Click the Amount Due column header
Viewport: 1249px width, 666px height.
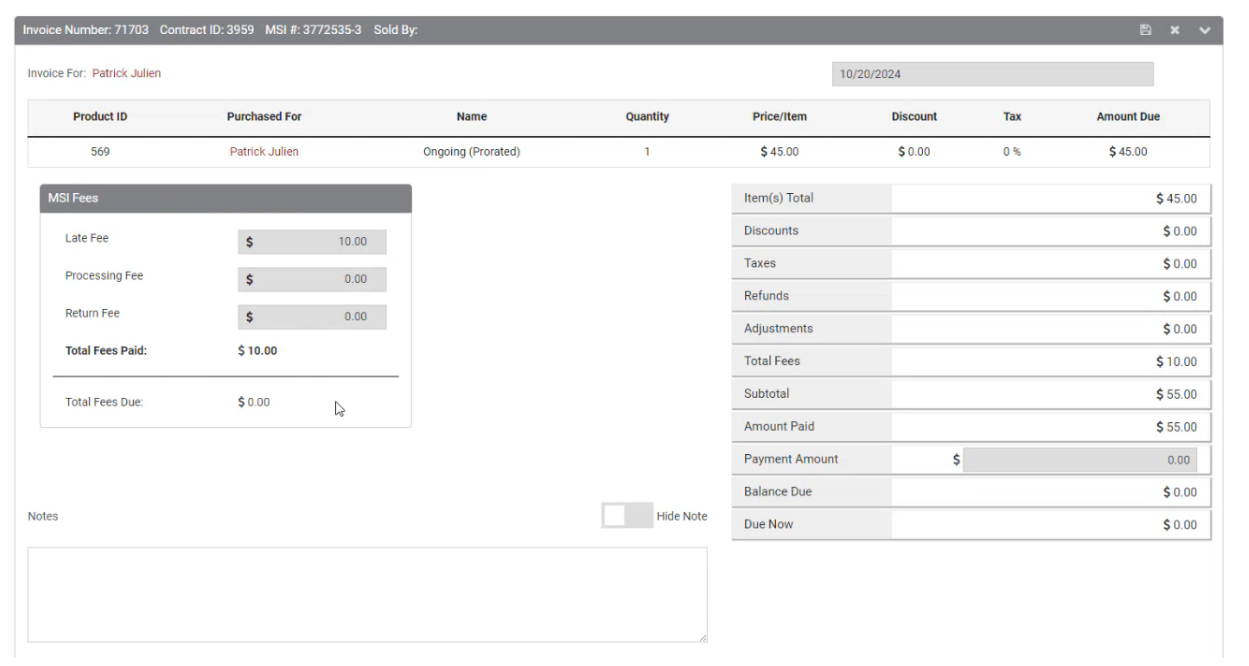1128,117
